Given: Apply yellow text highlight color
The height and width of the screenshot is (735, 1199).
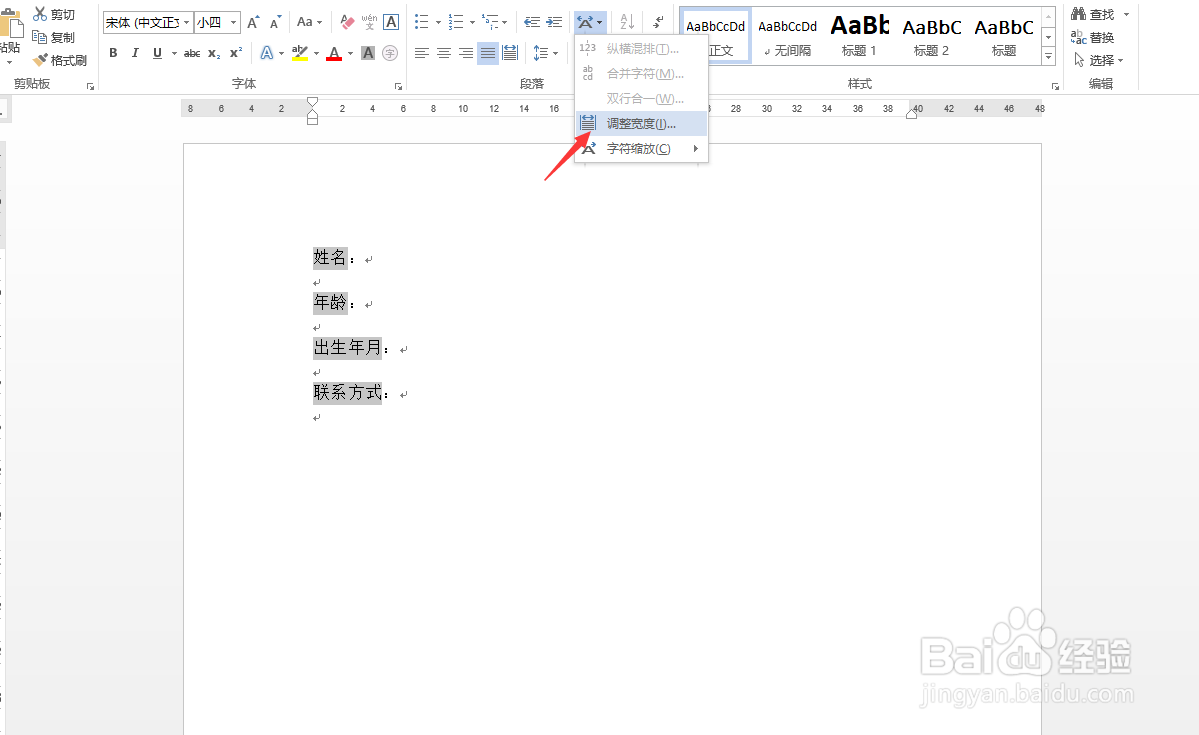Looking at the screenshot, I should [x=299, y=52].
